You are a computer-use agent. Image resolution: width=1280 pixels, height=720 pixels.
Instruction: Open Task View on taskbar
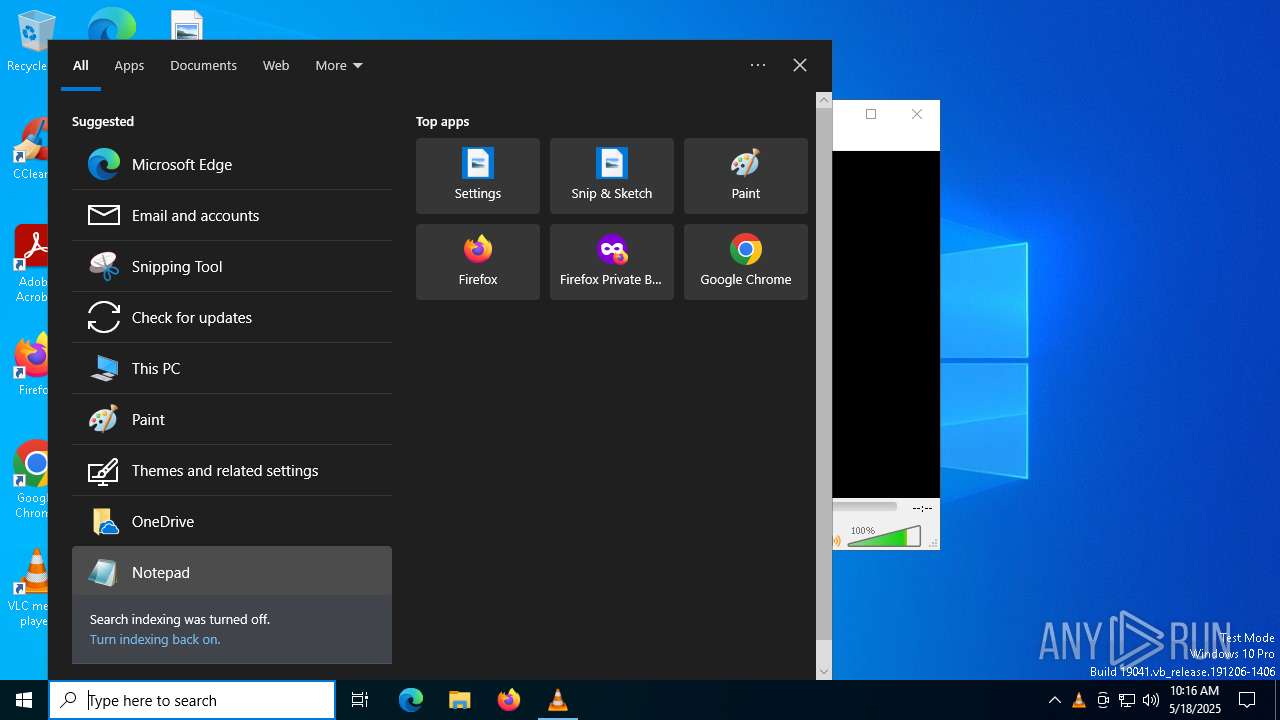click(360, 700)
